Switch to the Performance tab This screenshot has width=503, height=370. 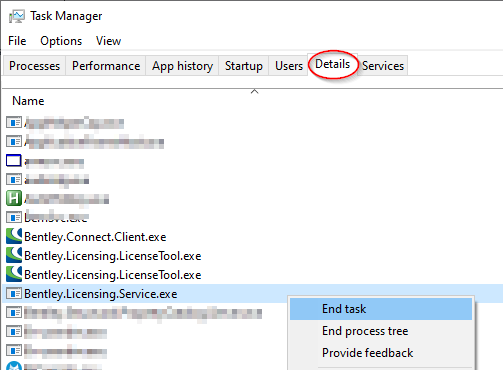(106, 66)
